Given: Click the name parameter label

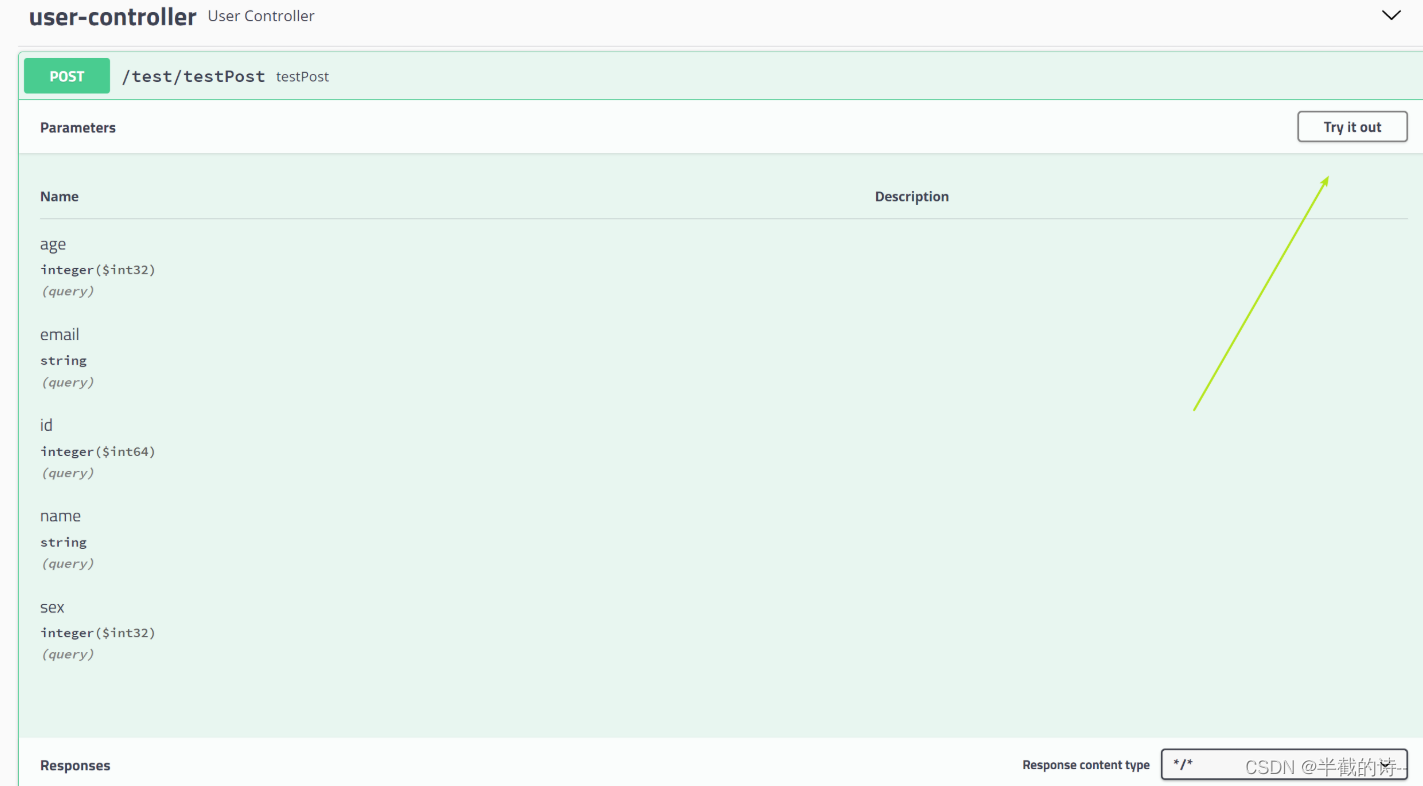Looking at the screenshot, I should (60, 516).
